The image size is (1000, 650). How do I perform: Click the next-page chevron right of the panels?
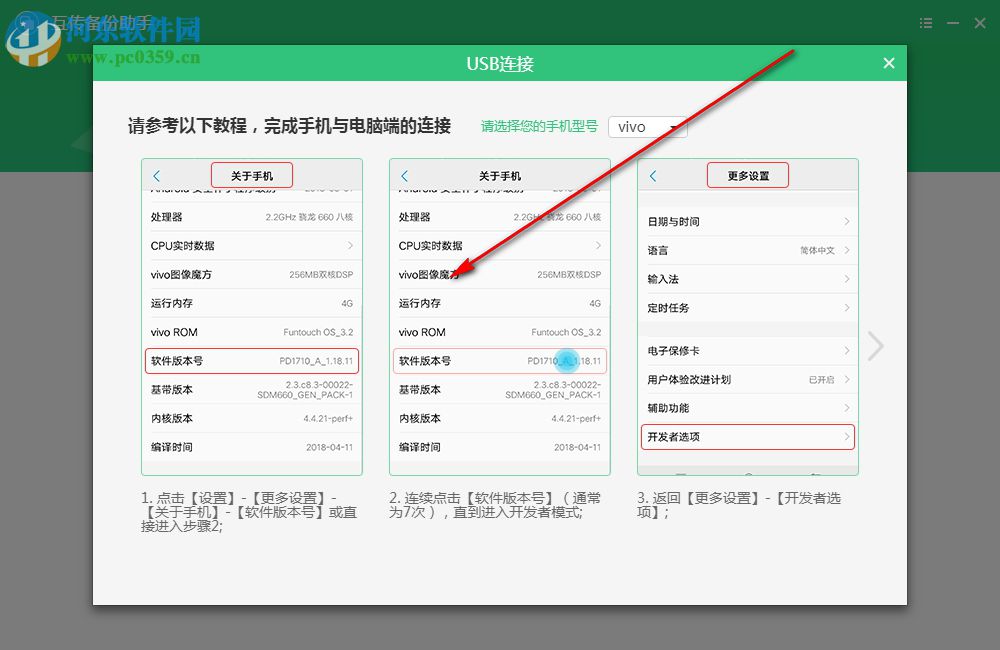pos(875,345)
